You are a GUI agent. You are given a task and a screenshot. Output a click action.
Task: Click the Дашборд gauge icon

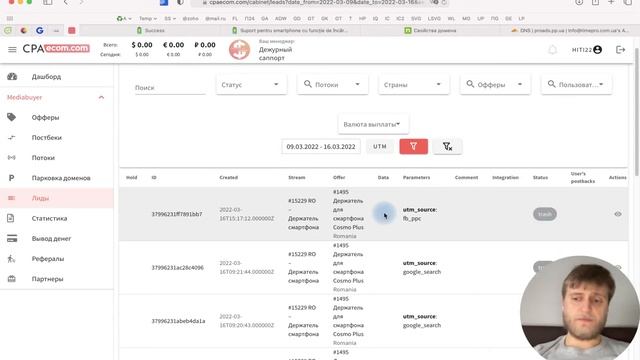click(x=12, y=76)
